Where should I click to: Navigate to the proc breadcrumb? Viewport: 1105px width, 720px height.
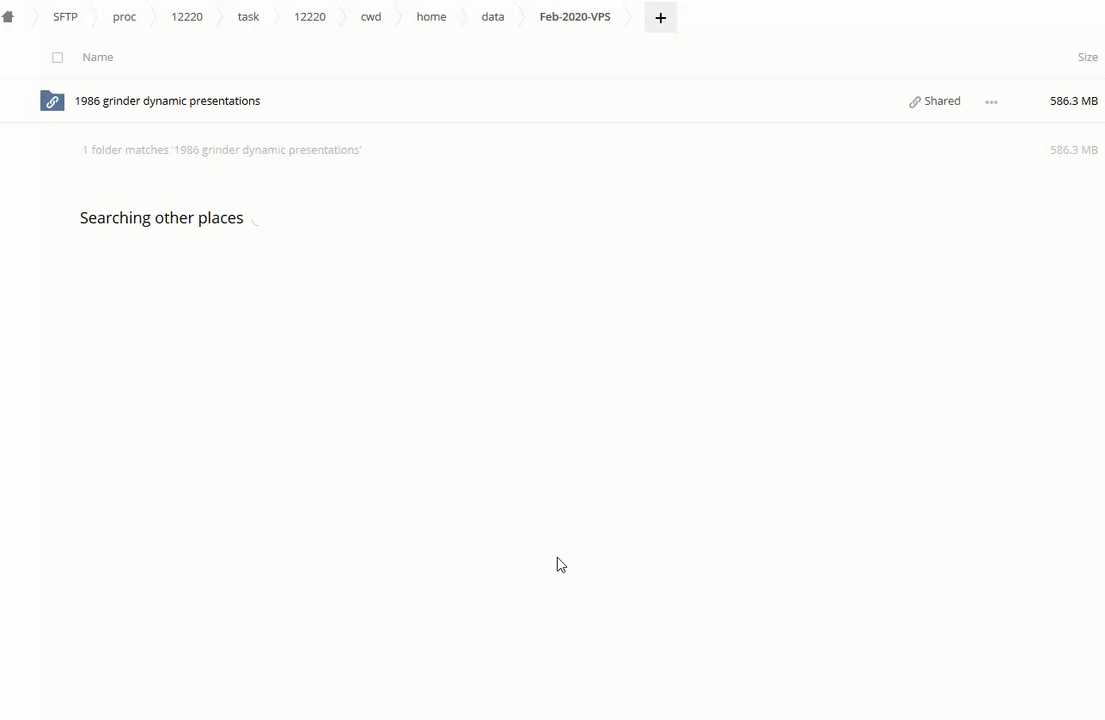(124, 17)
